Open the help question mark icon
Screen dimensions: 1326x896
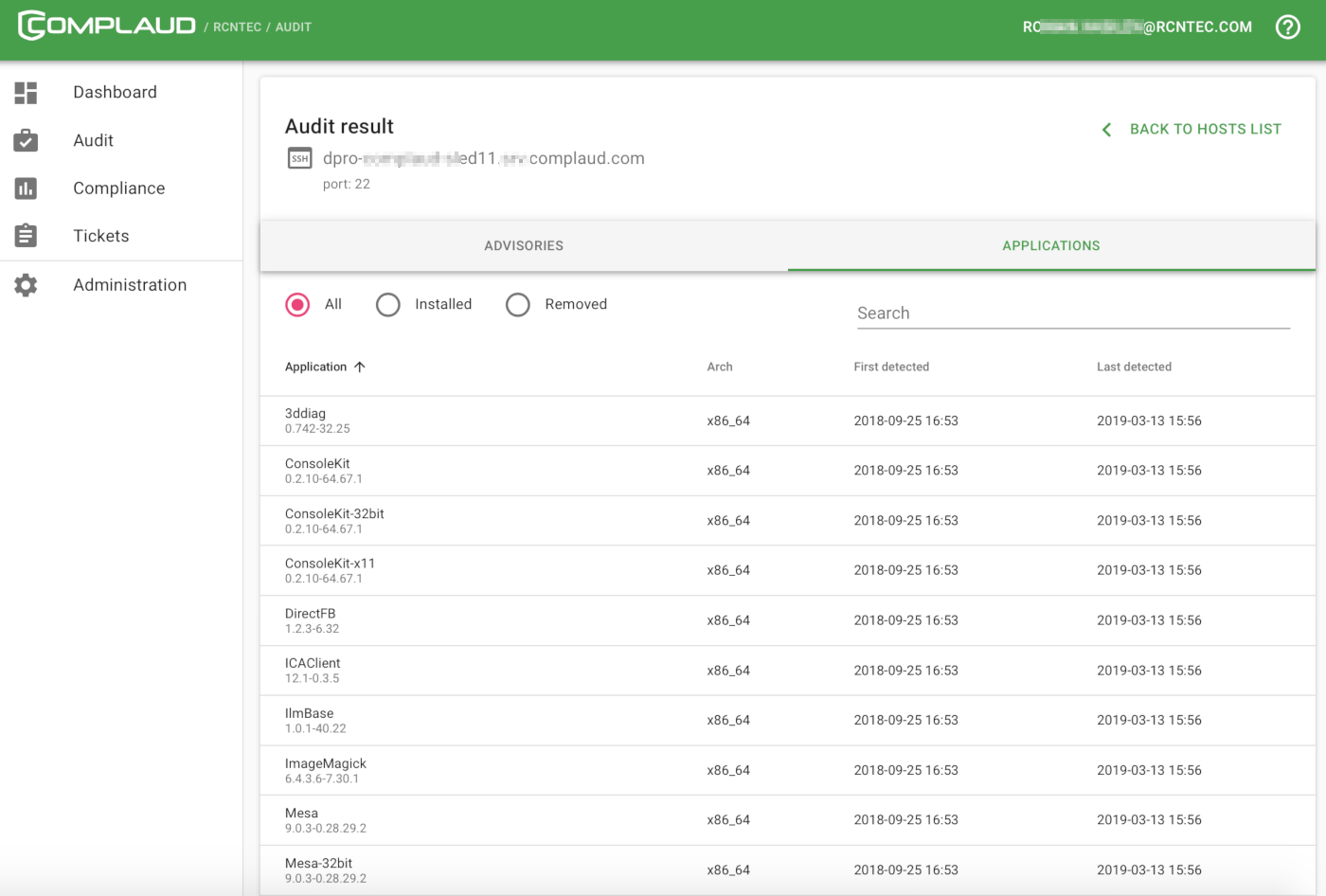(1287, 27)
